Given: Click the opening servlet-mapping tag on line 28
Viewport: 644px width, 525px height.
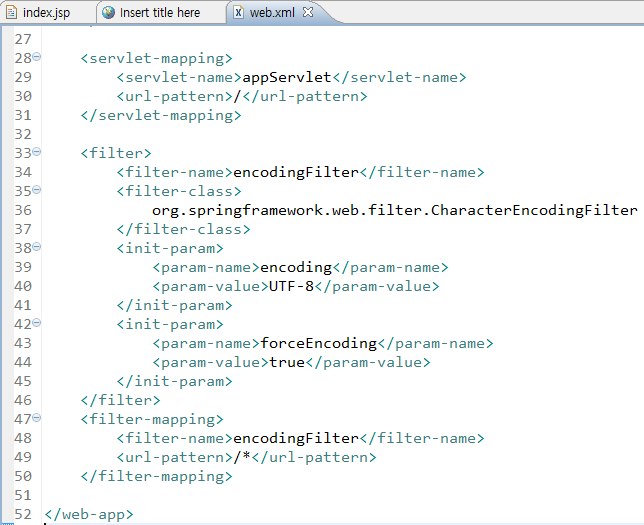Looking at the screenshot, I should (x=156, y=58).
